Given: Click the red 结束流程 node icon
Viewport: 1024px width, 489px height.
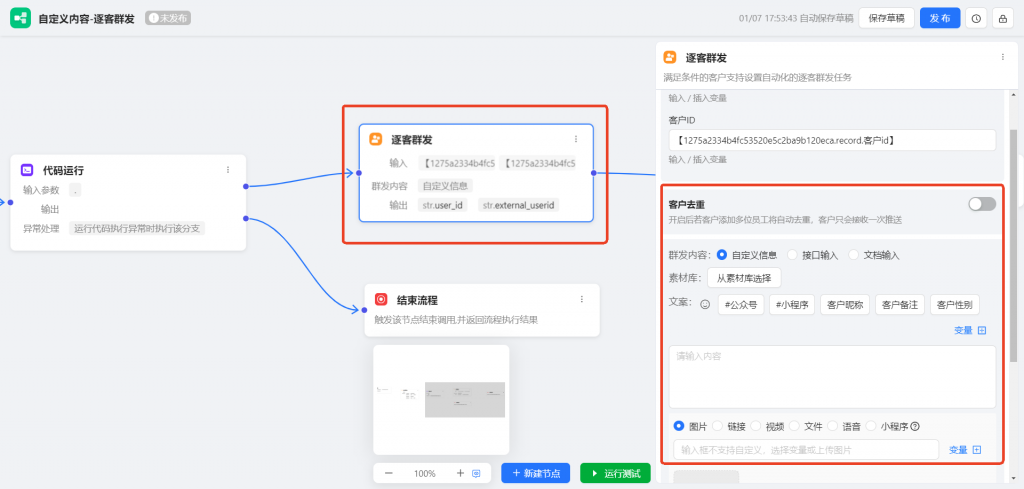Looking at the screenshot, I should pos(381,300).
